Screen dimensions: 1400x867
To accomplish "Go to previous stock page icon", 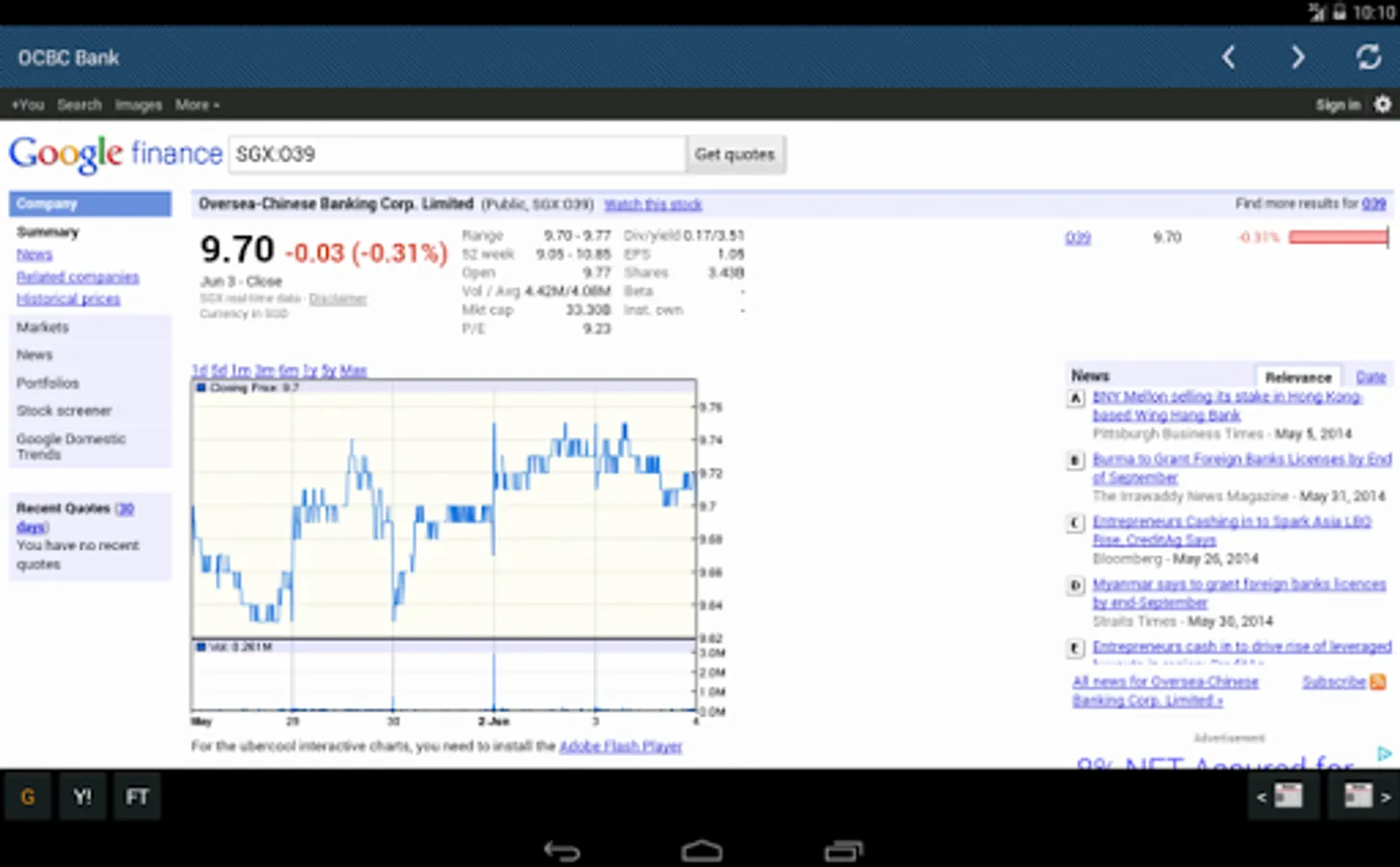I will [1283, 796].
